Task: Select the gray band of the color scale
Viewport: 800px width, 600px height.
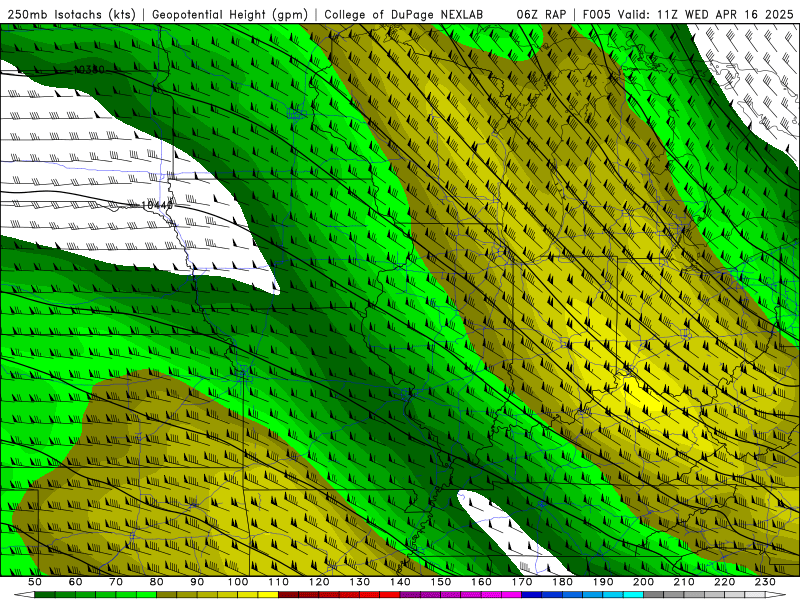Action: pyautogui.click(x=705, y=595)
